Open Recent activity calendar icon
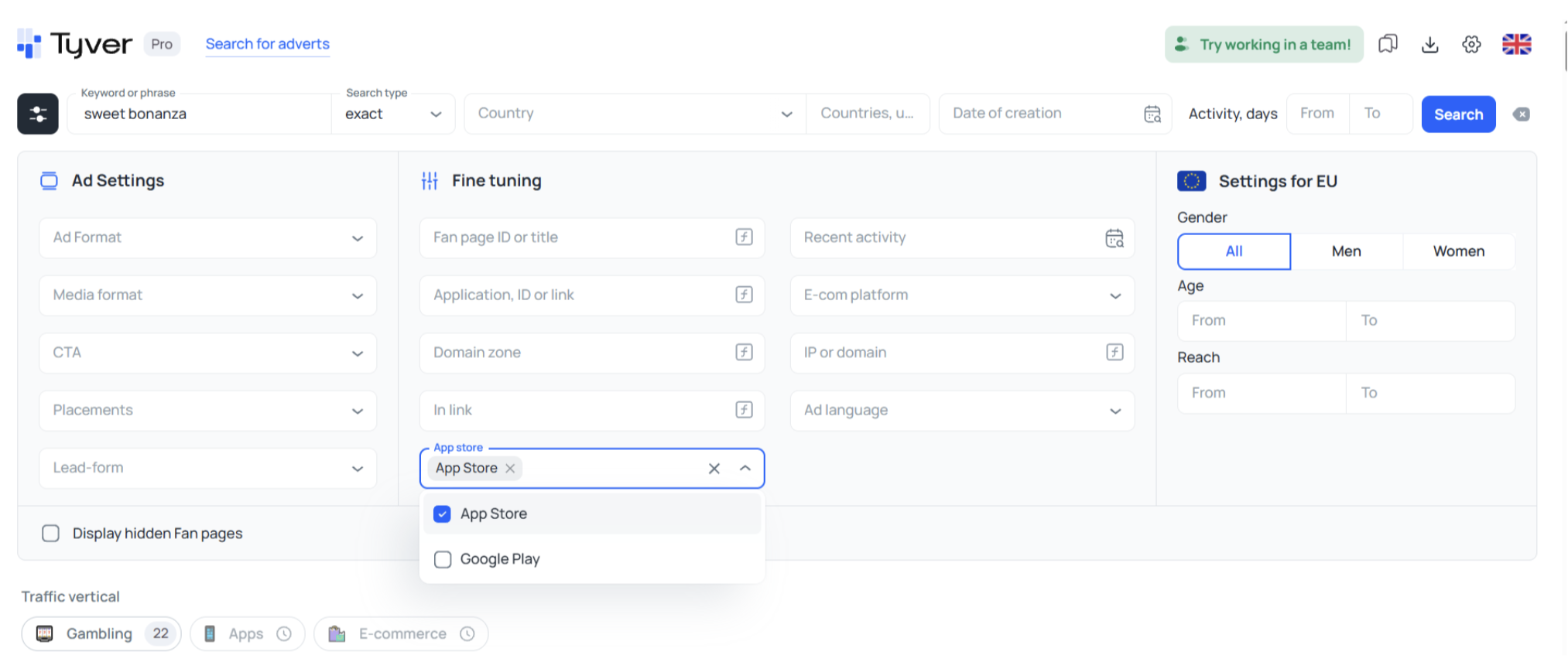The height and width of the screenshot is (662, 1568). click(x=1114, y=238)
